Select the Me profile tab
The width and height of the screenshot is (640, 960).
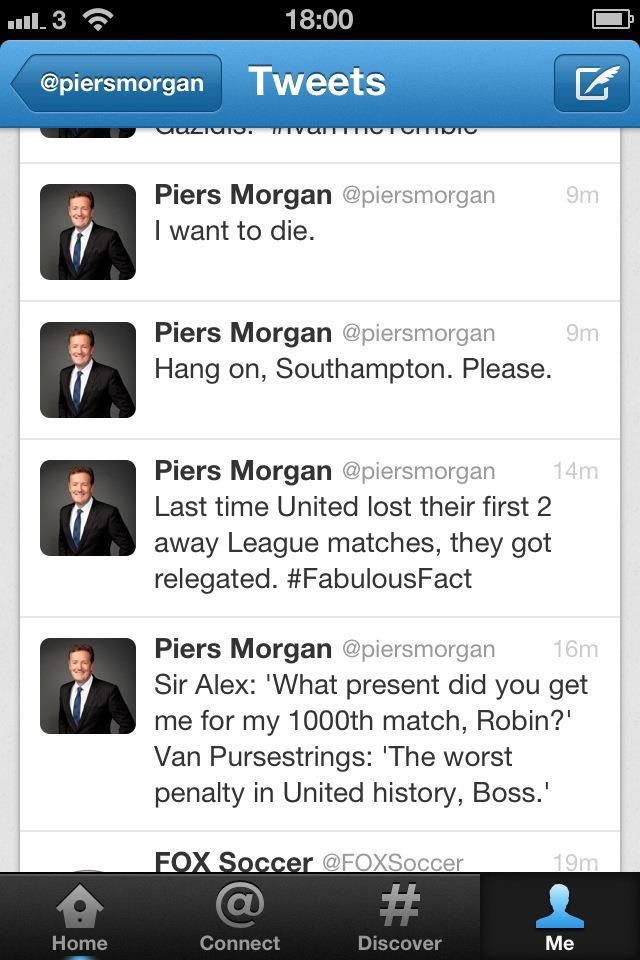pos(559,917)
